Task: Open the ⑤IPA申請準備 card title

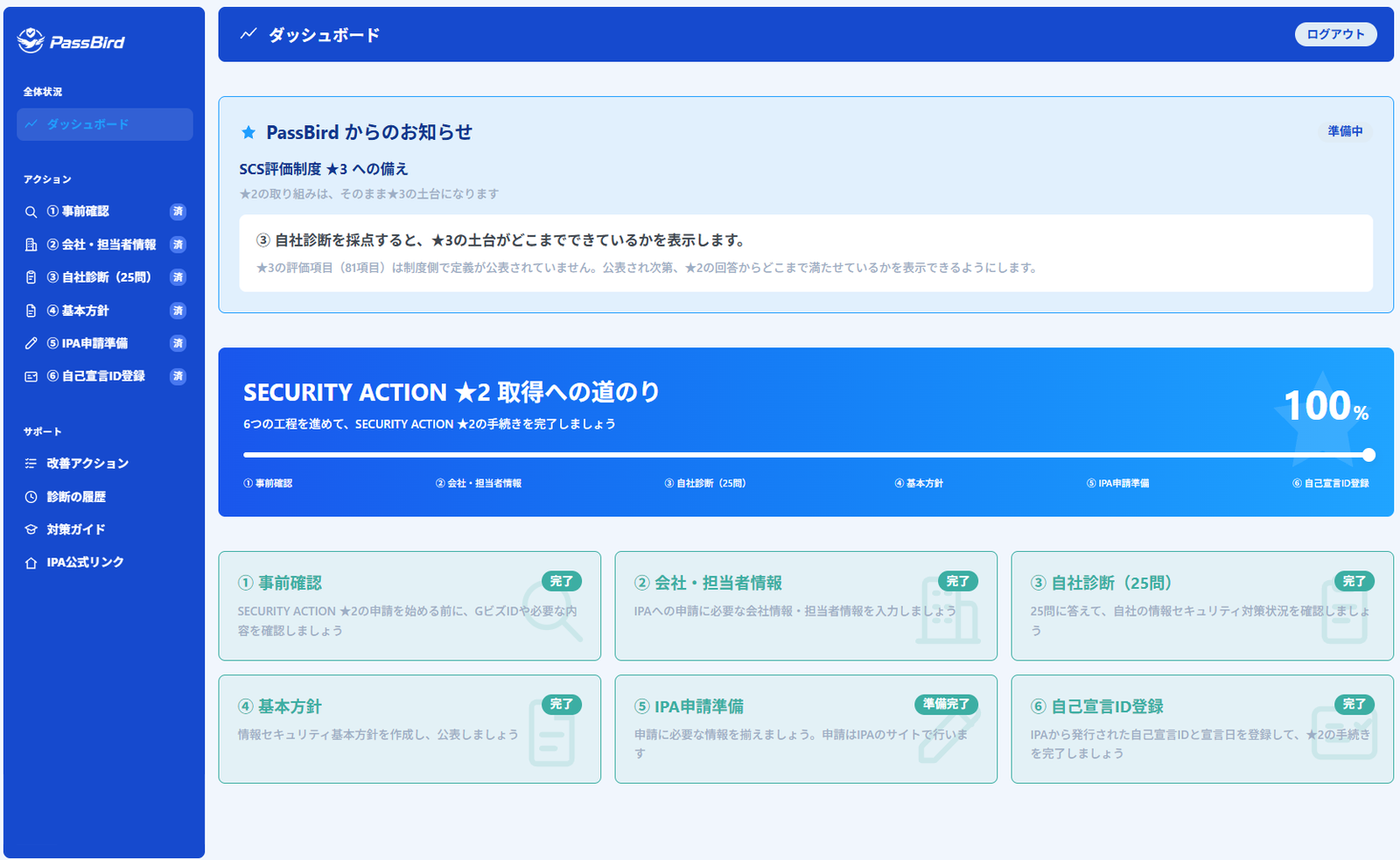Action: coord(689,706)
